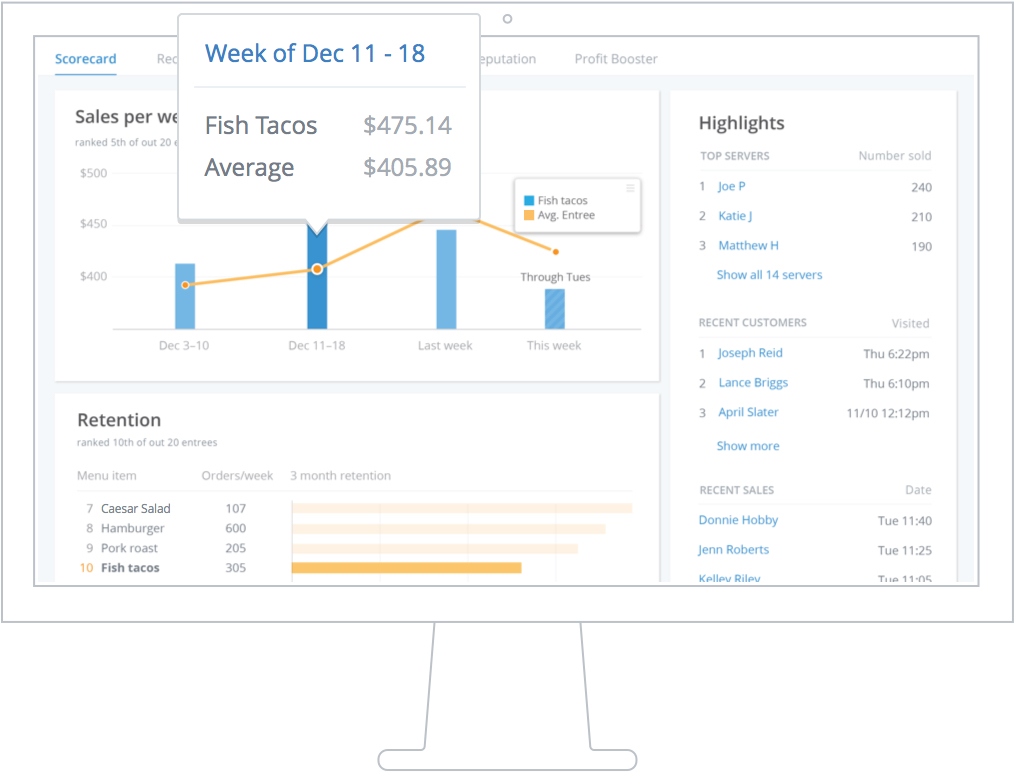The height and width of the screenshot is (772, 1014).
Task: Expand recent customers with Show more
Action: point(747,446)
